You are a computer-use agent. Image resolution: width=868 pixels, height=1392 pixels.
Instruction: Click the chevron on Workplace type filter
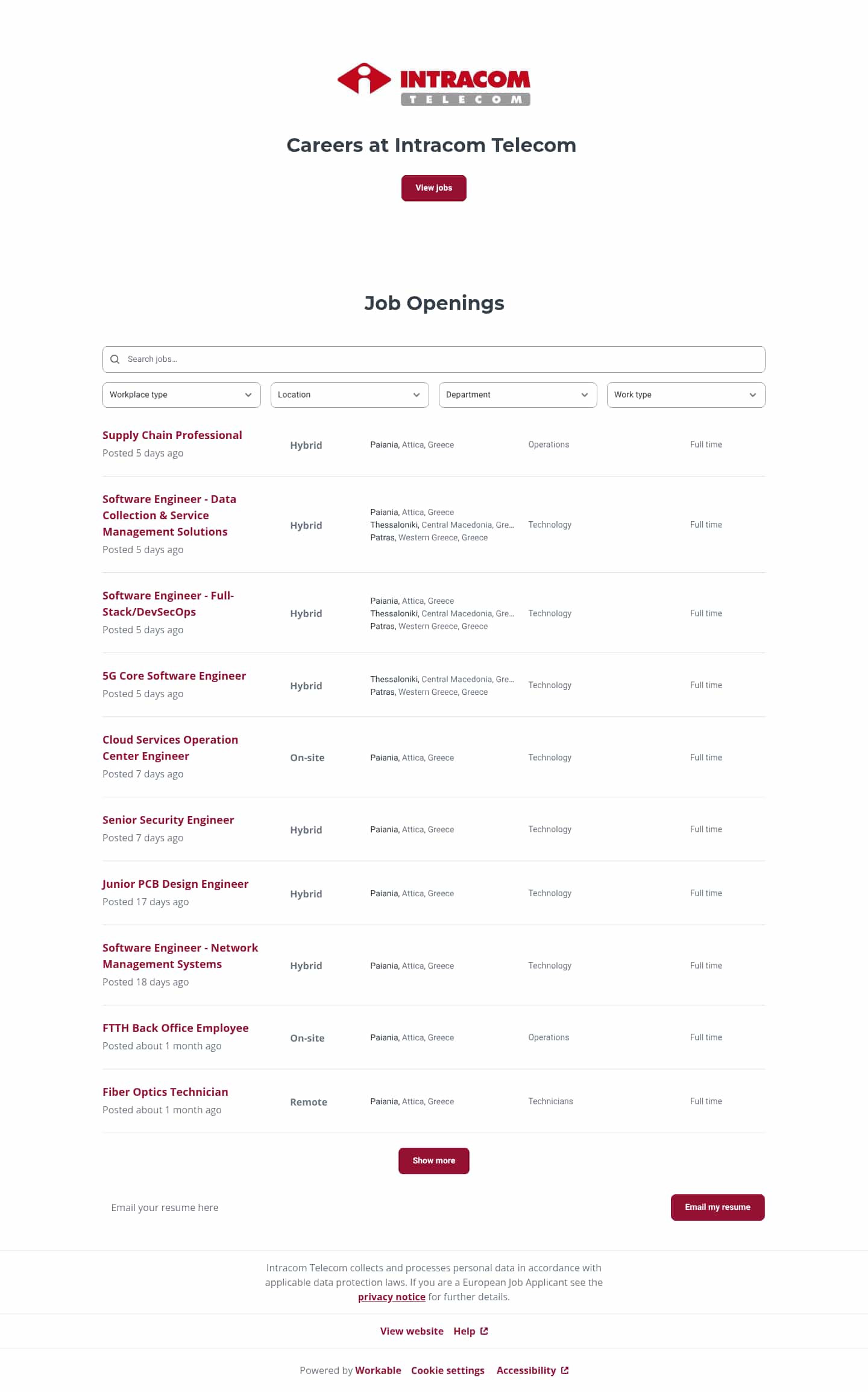pyautogui.click(x=248, y=395)
